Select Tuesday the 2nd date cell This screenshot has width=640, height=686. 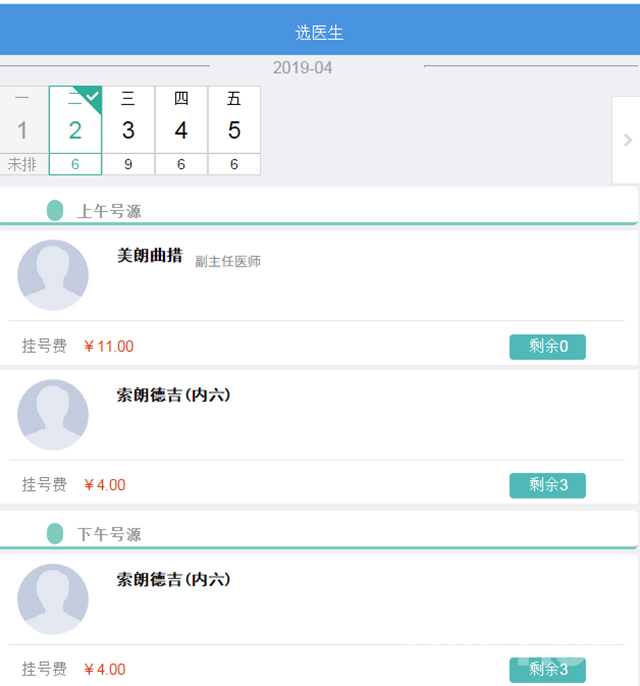[75, 130]
